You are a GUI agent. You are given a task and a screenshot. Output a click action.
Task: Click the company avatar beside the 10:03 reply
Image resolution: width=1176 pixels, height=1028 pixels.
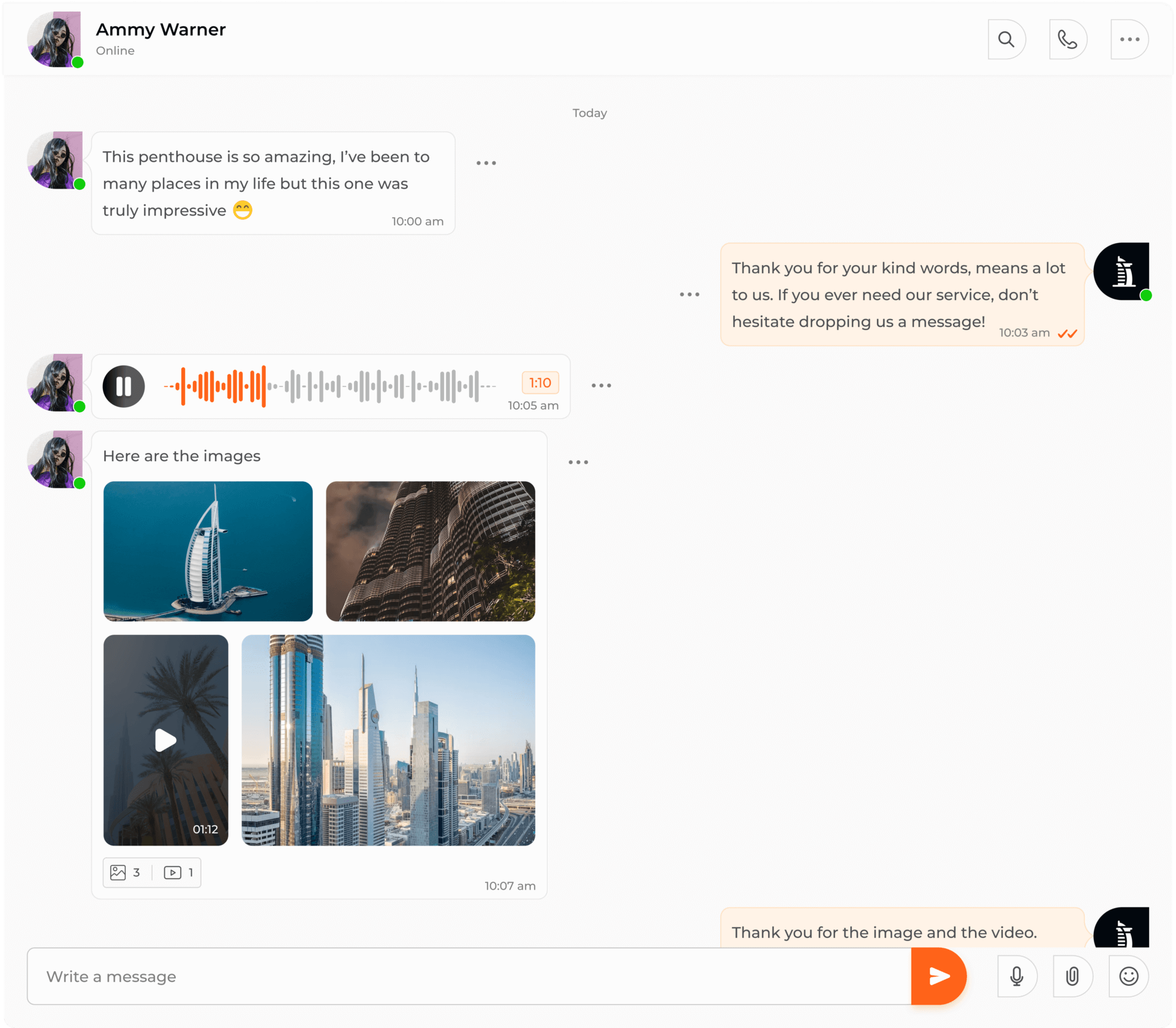(1121, 271)
